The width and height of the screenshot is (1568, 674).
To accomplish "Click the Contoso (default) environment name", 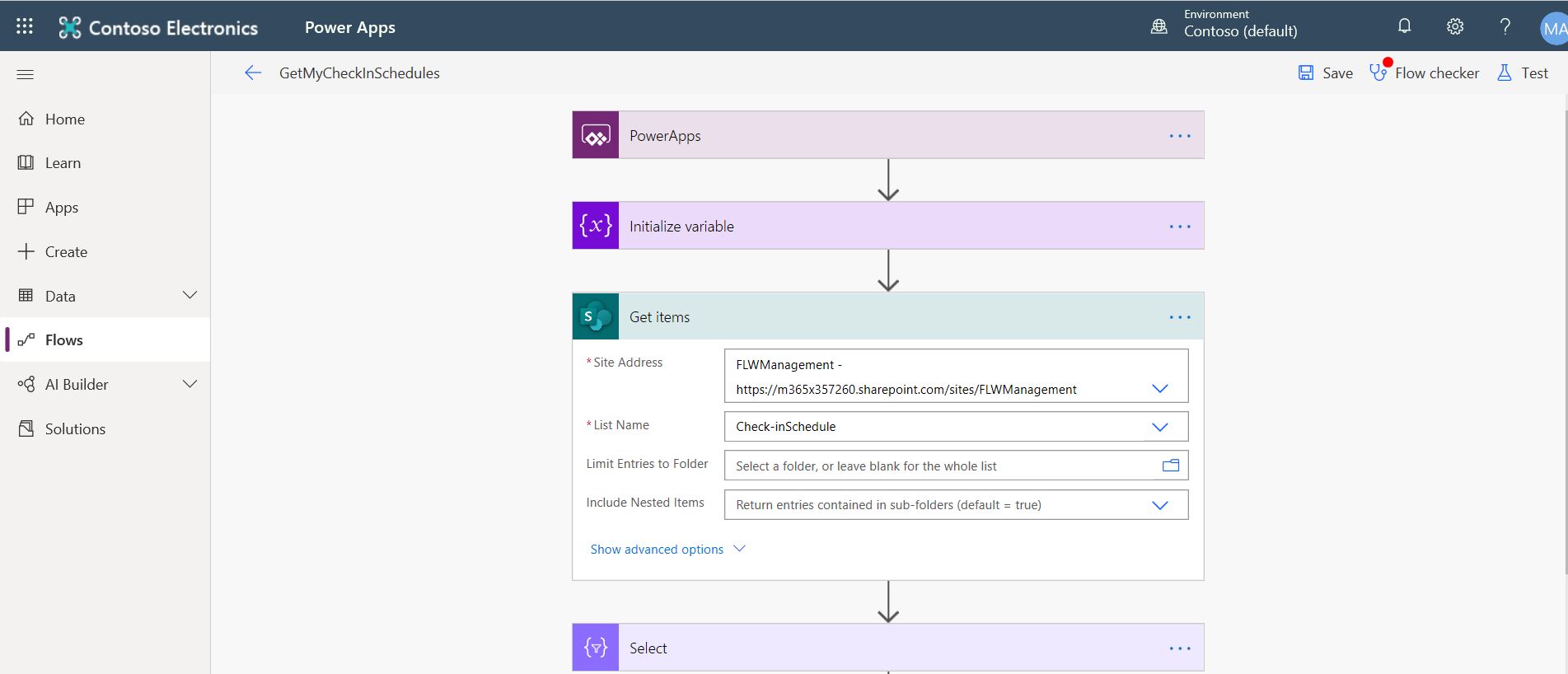I will click(1240, 31).
